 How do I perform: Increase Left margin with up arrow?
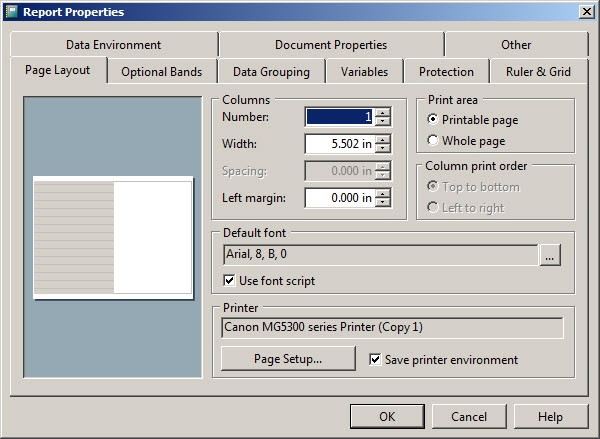pos(383,193)
